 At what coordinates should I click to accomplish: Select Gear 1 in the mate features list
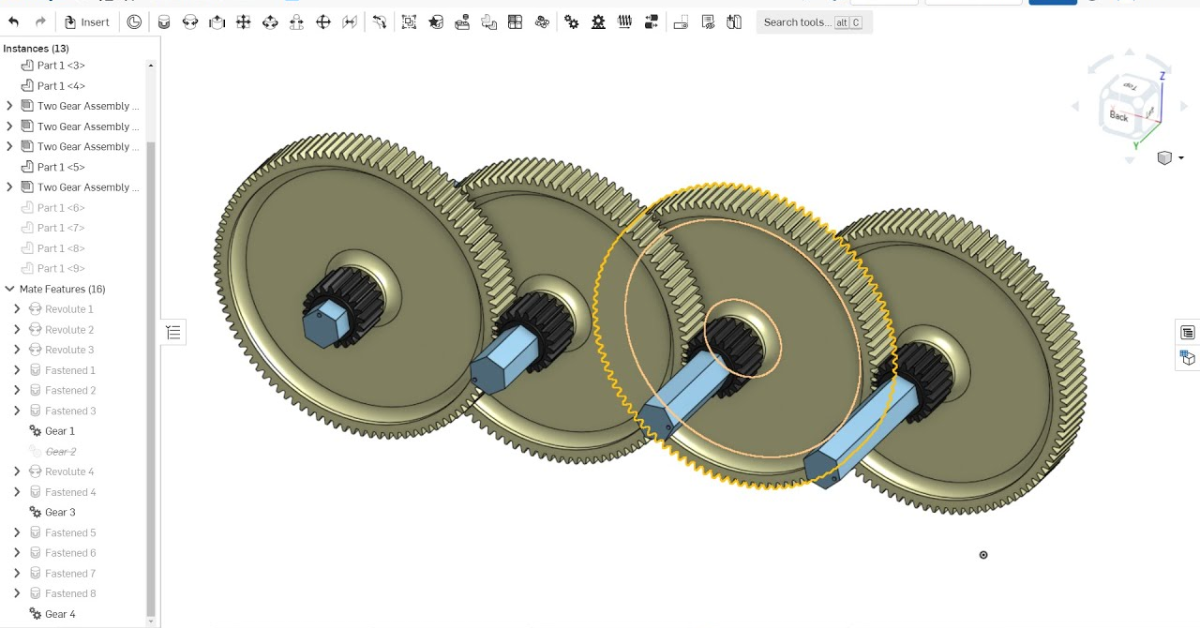point(59,431)
